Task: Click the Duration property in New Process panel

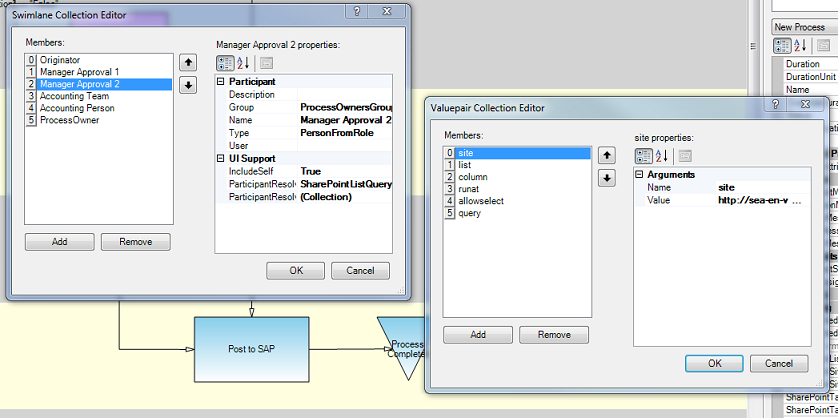Action: (x=810, y=64)
